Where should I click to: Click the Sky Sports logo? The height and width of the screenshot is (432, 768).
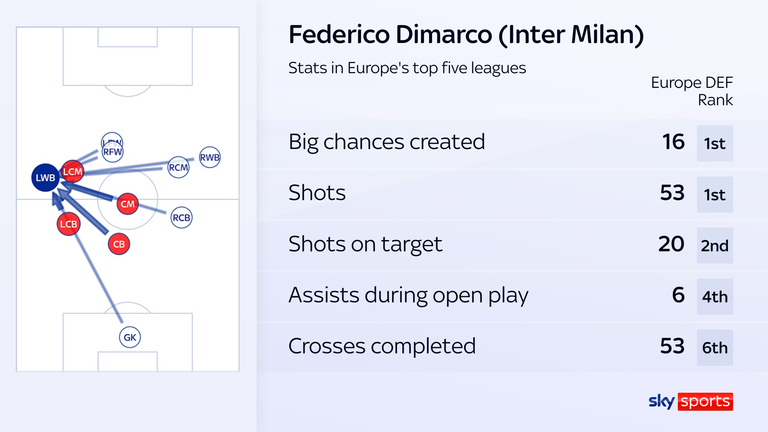coord(691,401)
